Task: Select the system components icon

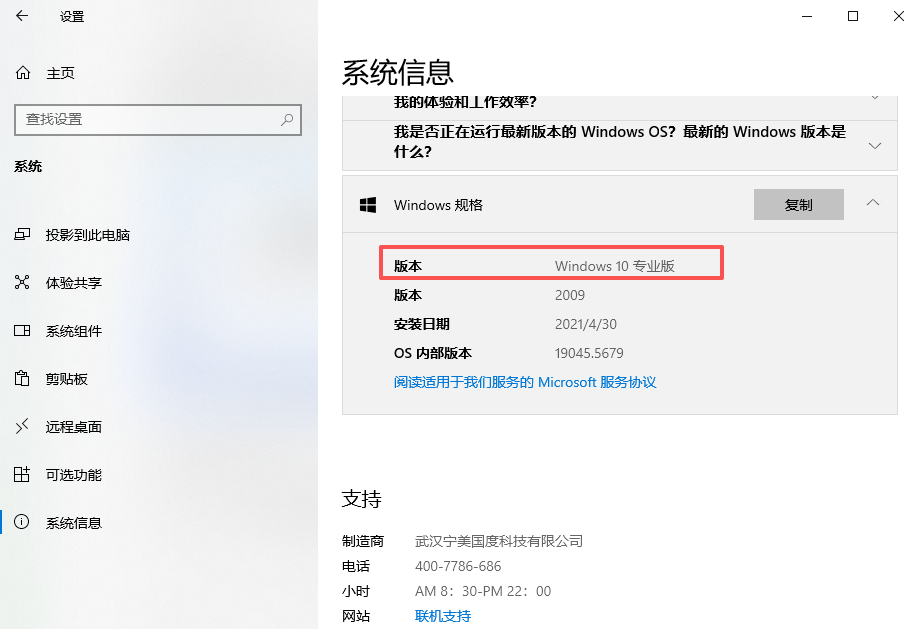Action: coord(22,330)
